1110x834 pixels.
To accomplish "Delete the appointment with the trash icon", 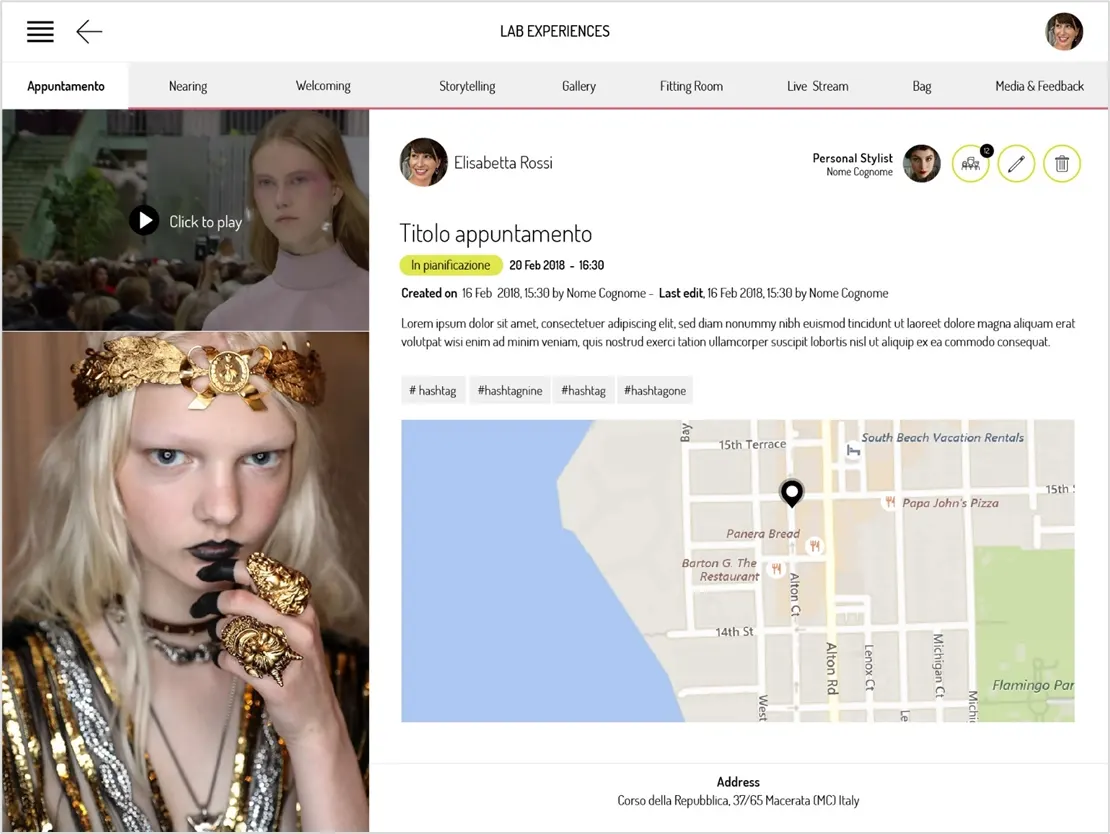I will point(1062,164).
